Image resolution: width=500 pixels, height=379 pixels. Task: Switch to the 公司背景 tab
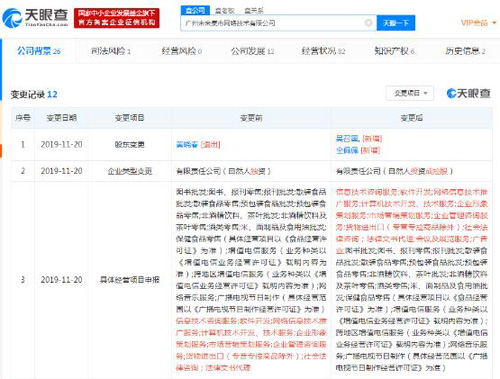tap(39, 51)
